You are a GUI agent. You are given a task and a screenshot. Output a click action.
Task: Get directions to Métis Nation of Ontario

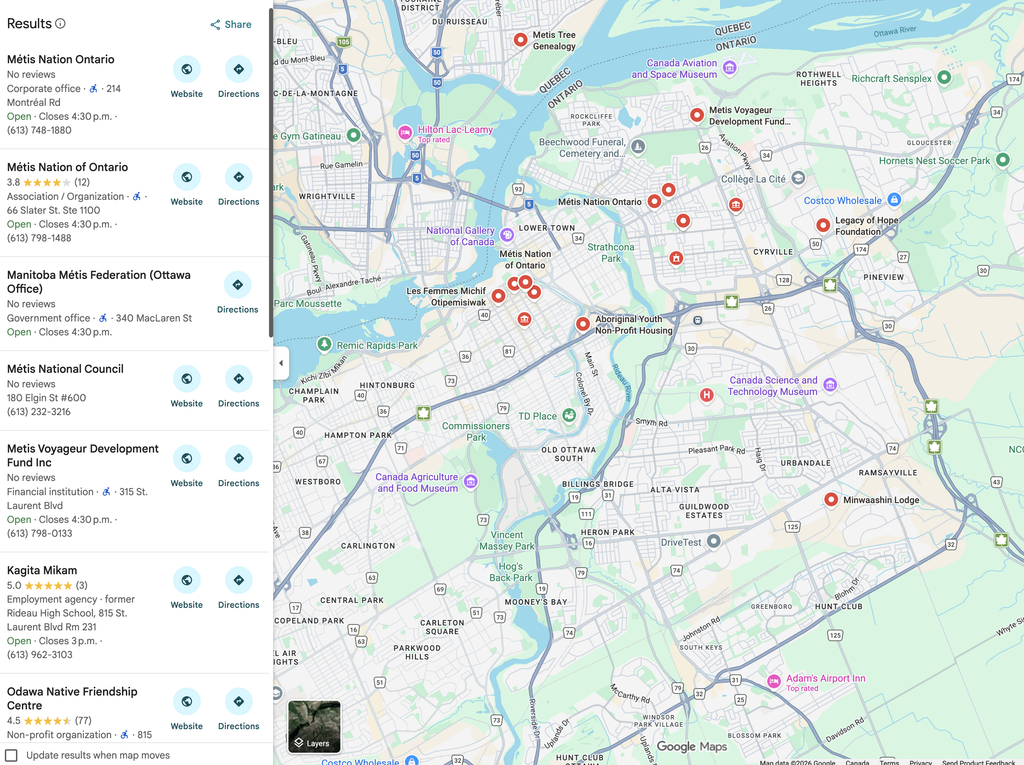pos(238,177)
